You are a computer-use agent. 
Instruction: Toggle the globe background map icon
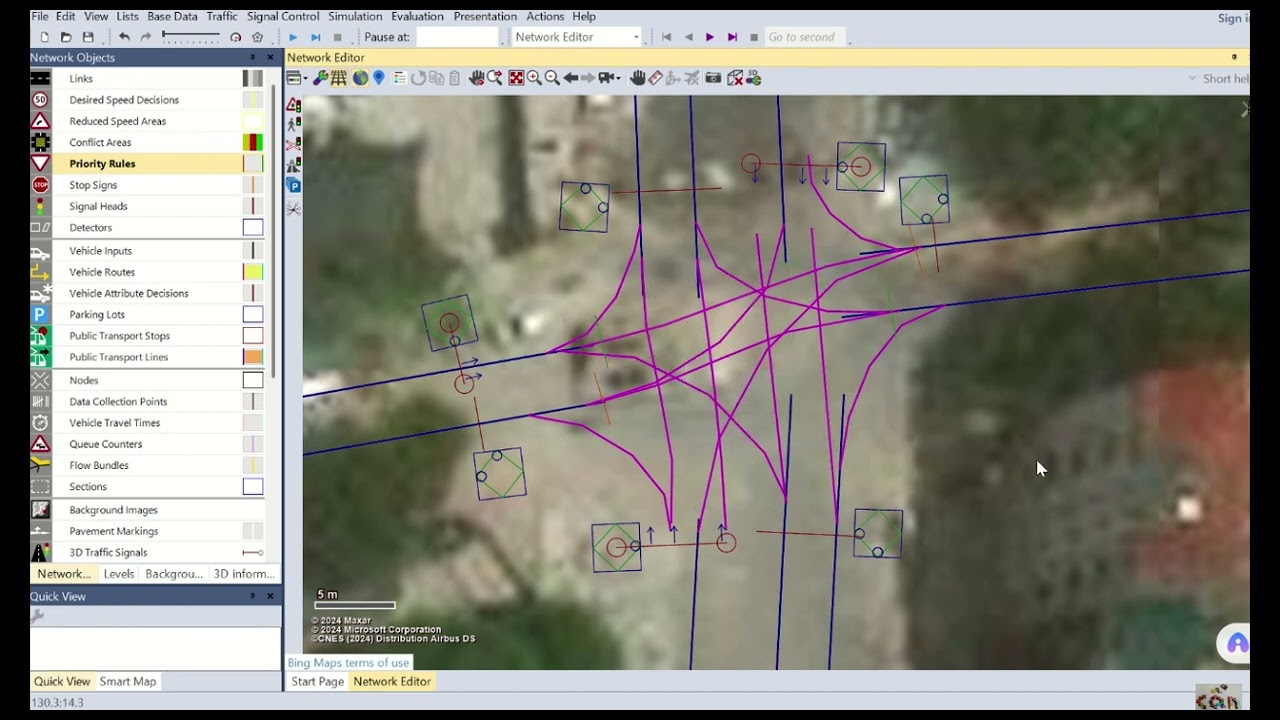click(x=360, y=78)
